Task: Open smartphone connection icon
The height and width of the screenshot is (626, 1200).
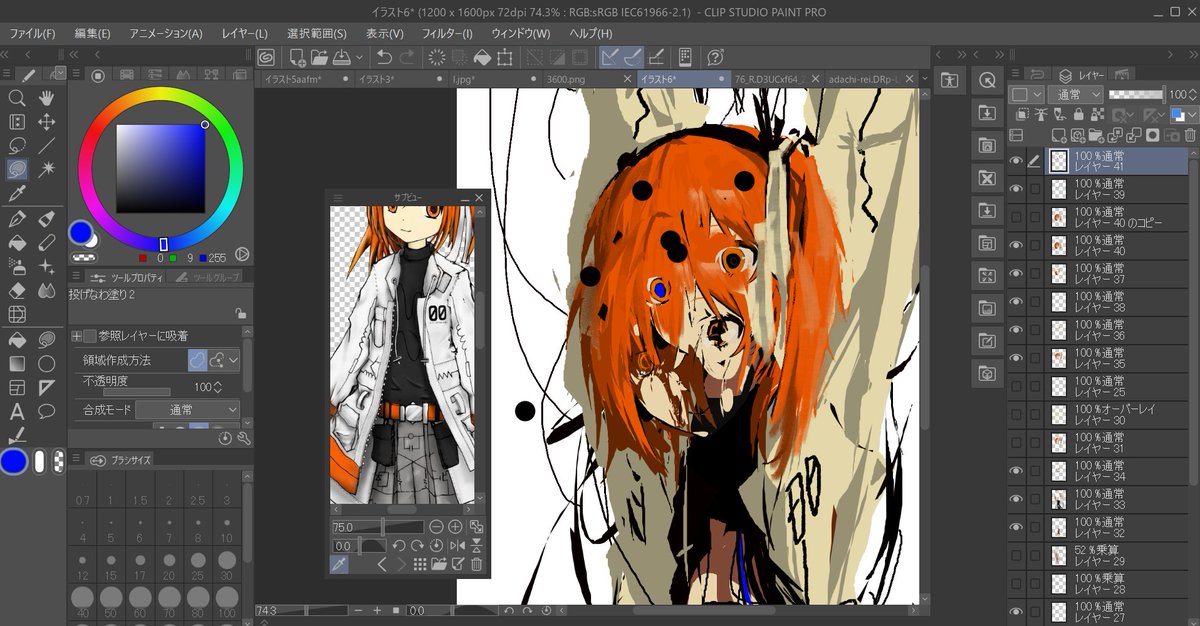Action: tap(686, 56)
